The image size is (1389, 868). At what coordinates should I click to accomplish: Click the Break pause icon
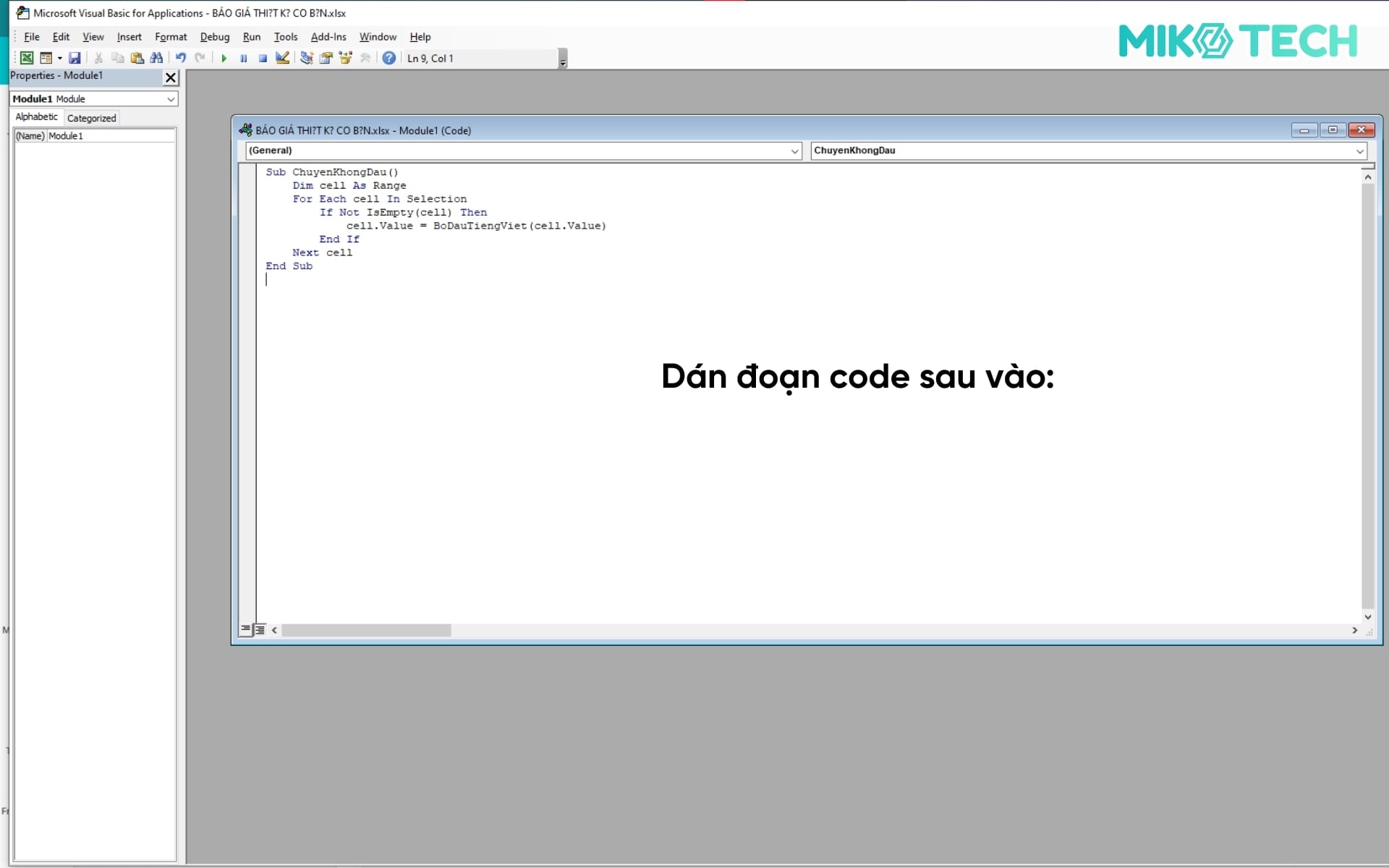(x=244, y=58)
